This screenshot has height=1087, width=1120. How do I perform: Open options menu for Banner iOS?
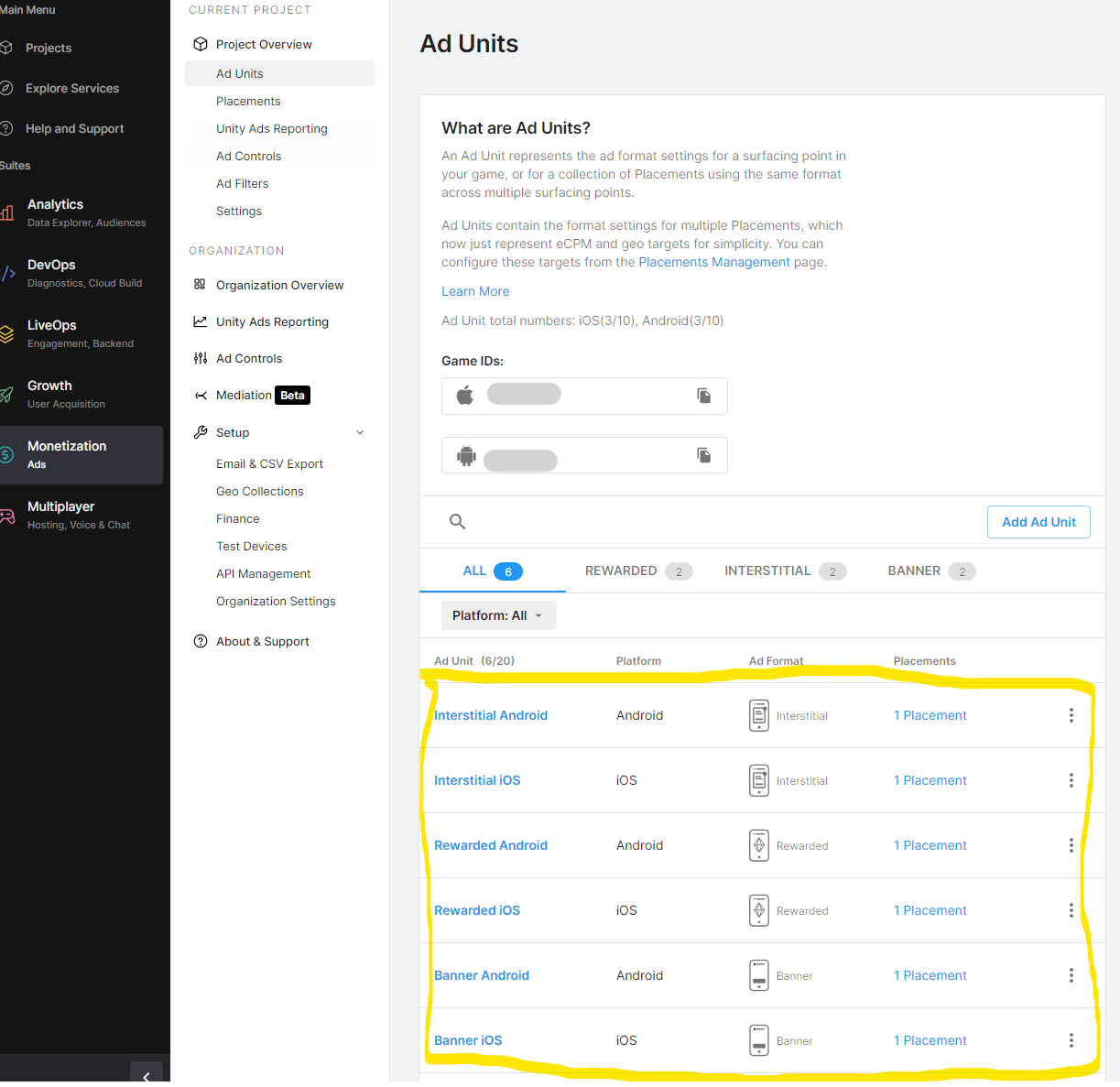pyautogui.click(x=1071, y=1040)
